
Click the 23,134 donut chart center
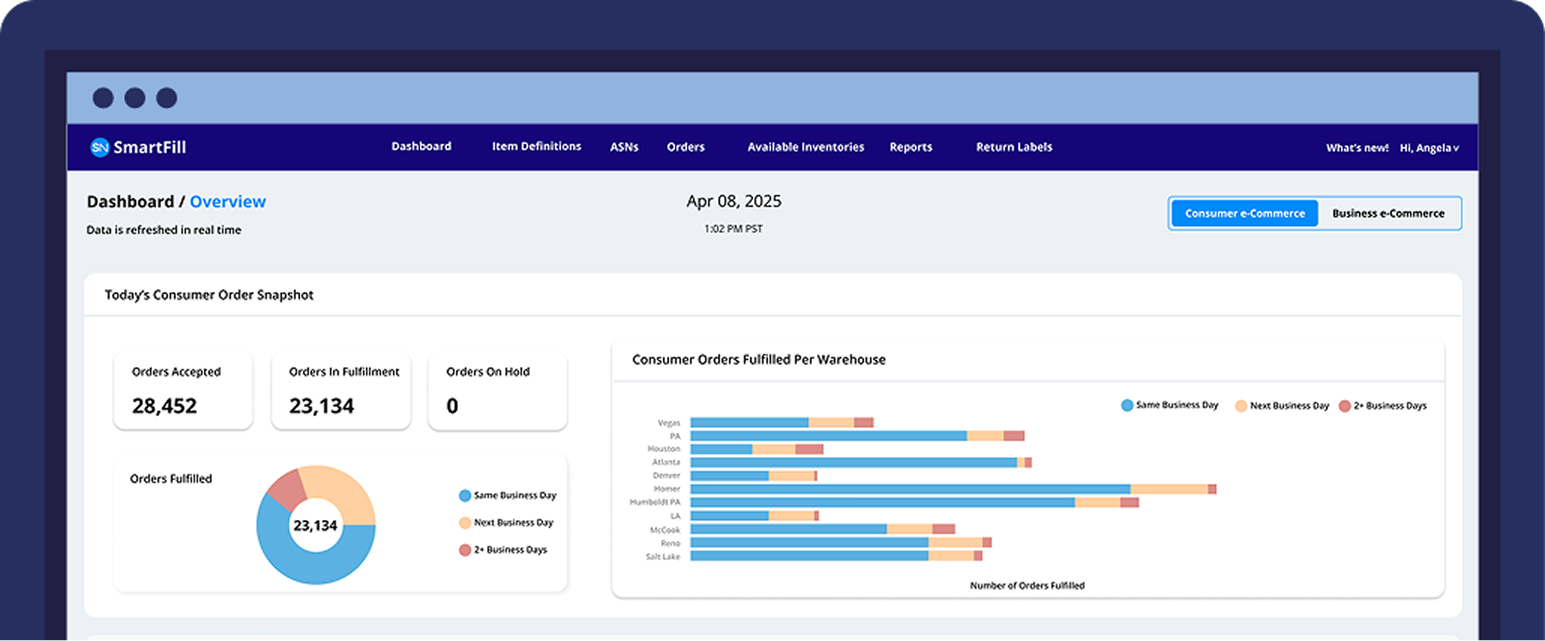tap(316, 525)
